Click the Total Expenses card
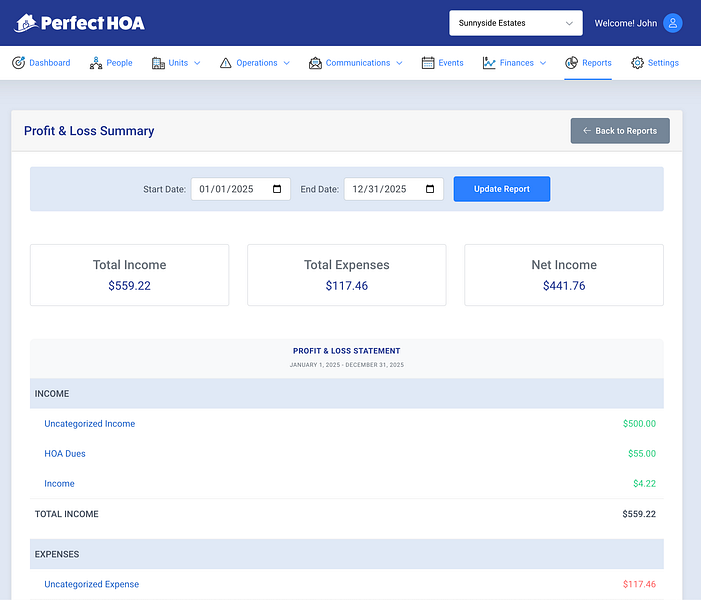 (x=347, y=275)
